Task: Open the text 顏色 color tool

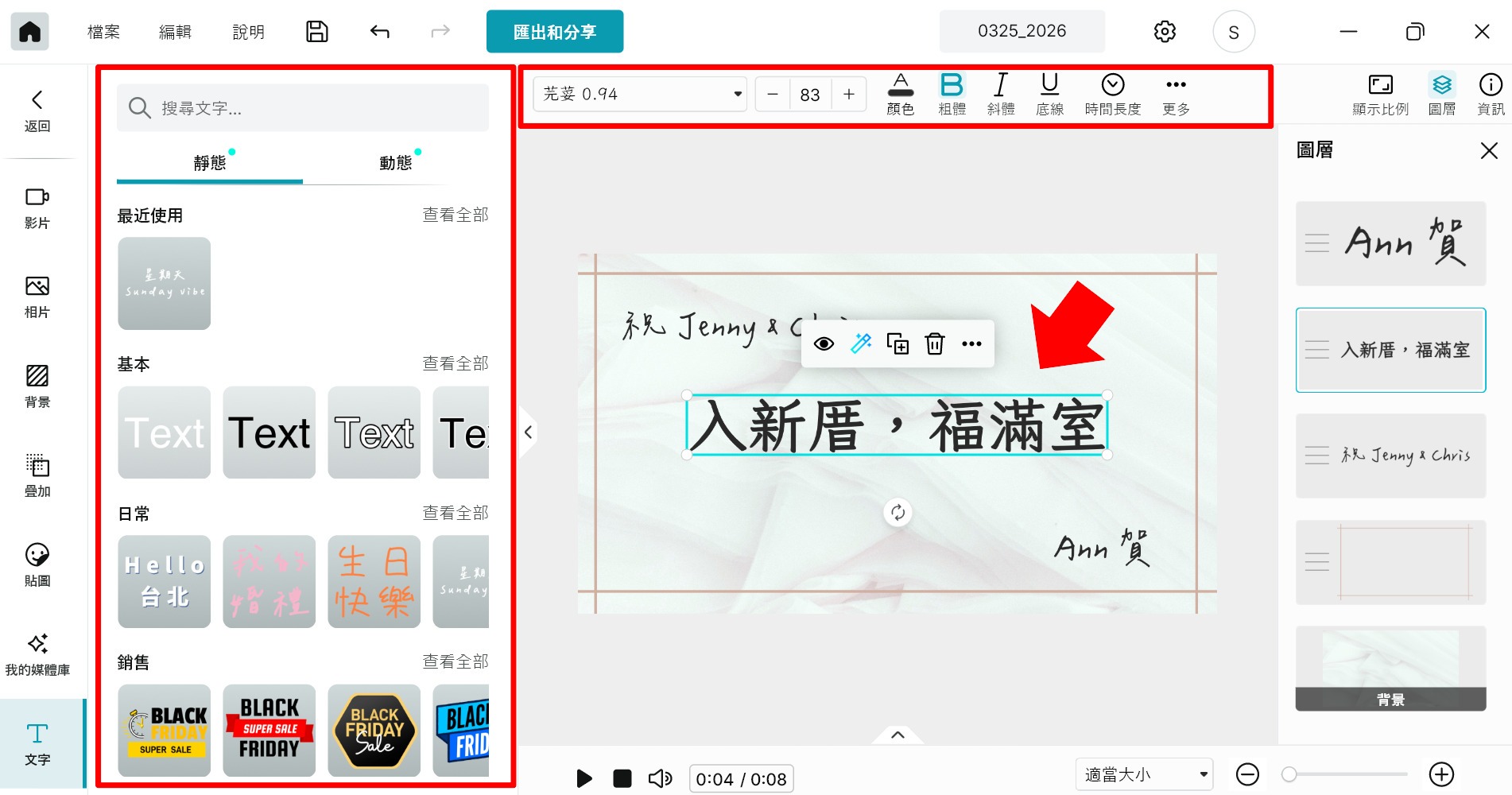Action: (x=901, y=93)
